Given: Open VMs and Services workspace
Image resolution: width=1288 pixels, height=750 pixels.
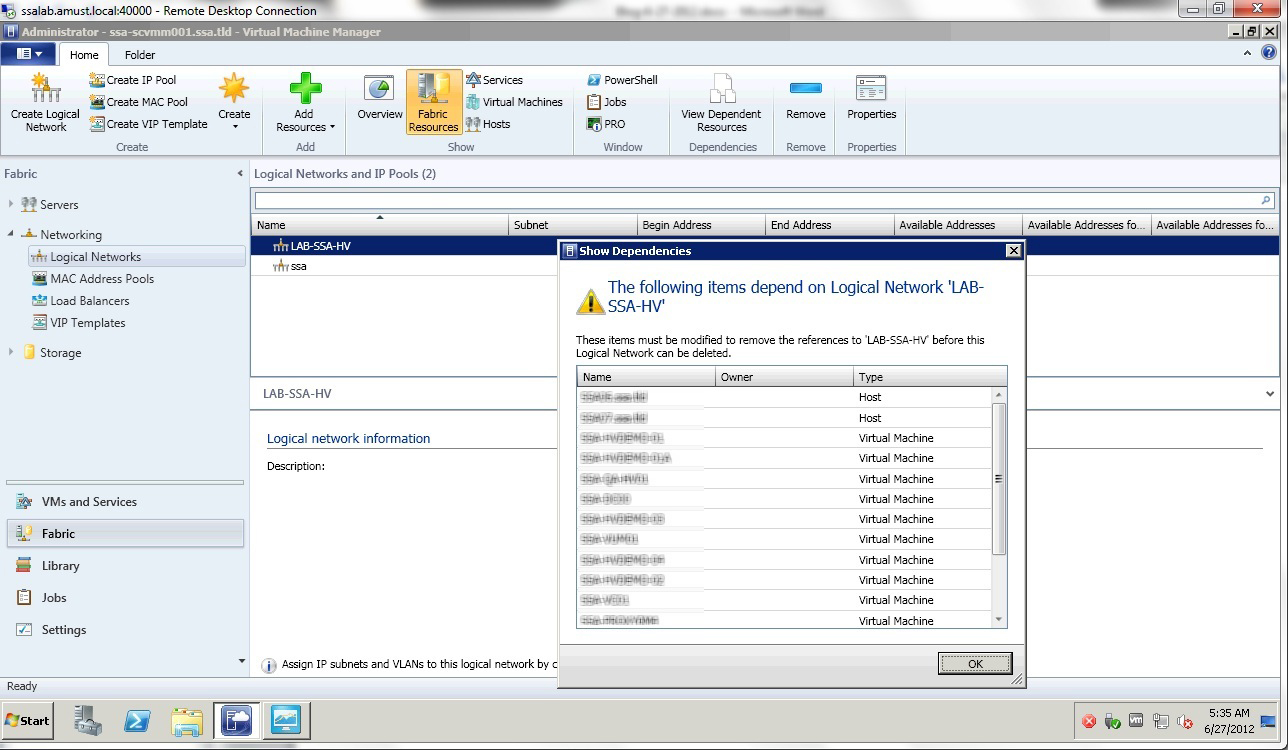Looking at the screenshot, I should pyautogui.click(x=125, y=502).
